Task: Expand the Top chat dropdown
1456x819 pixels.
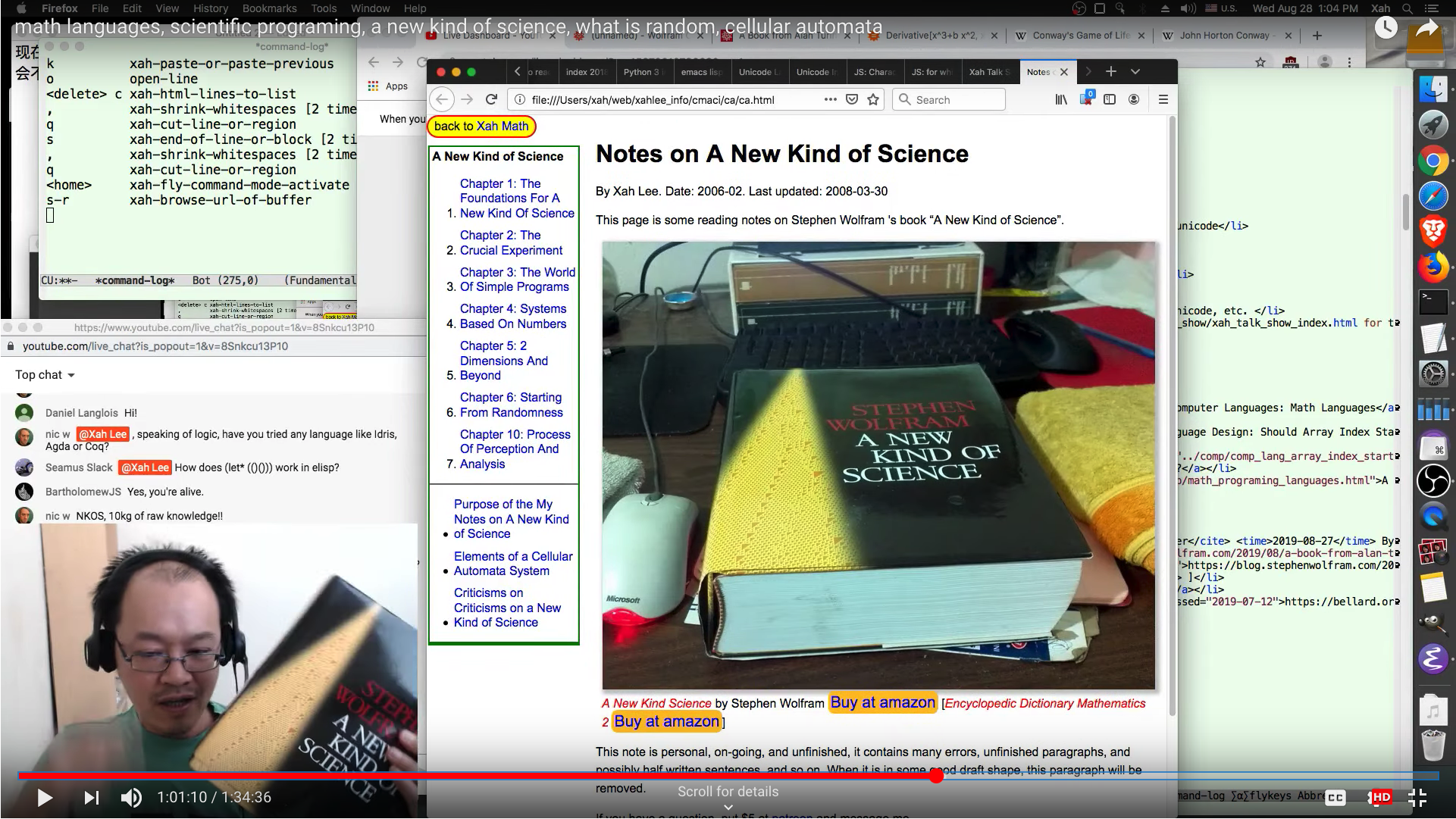Action: (45, 374)
